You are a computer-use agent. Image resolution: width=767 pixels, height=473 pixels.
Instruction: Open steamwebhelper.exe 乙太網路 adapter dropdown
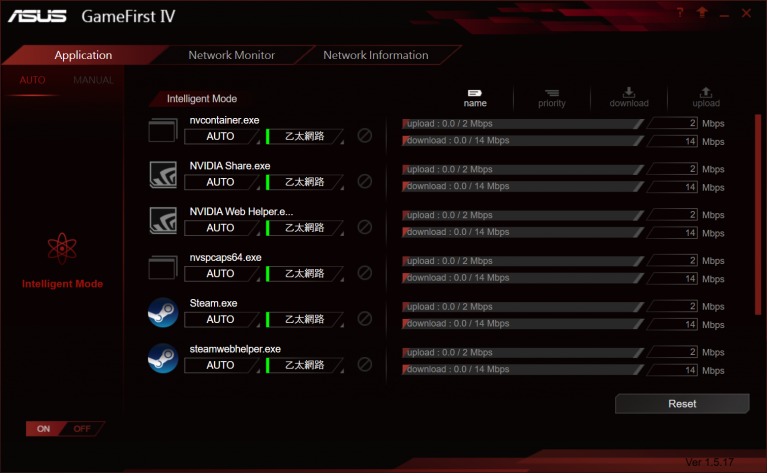(305, 365)
